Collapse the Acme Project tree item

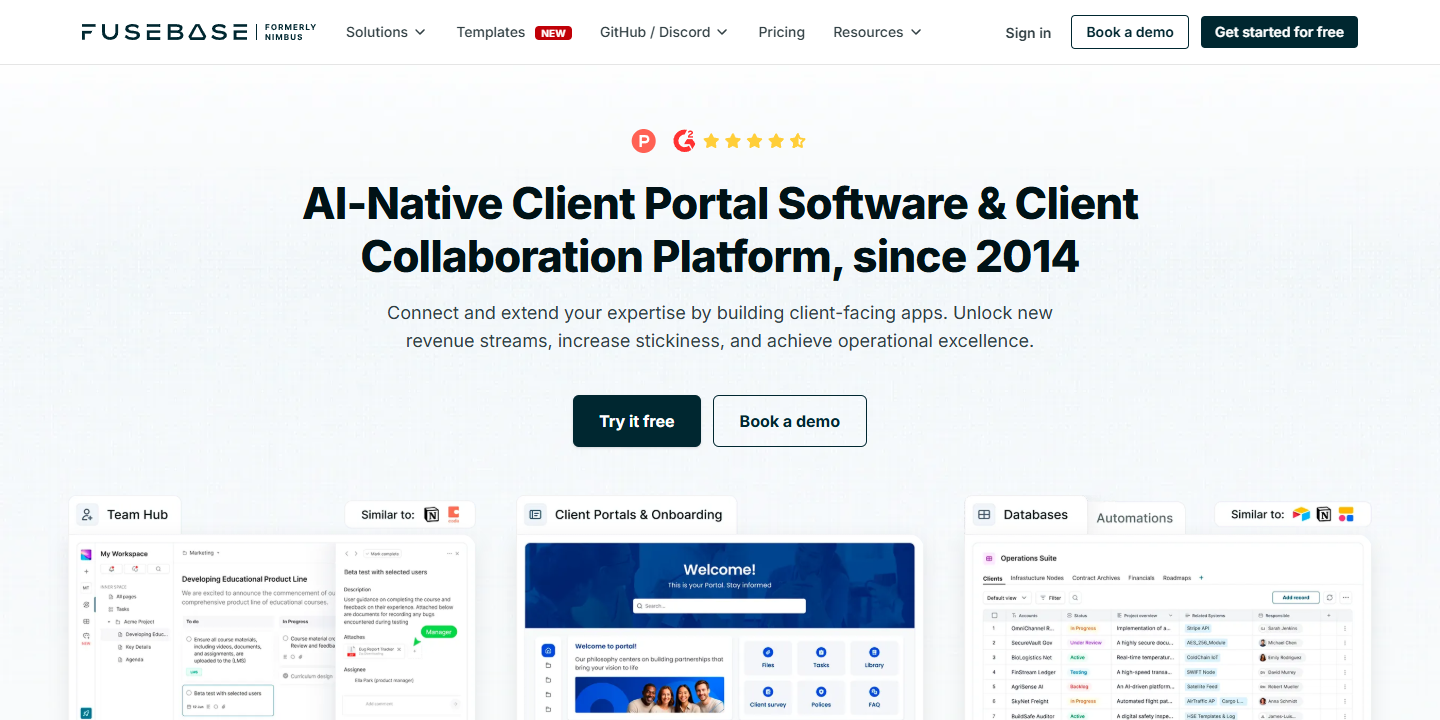click(108, 621)
